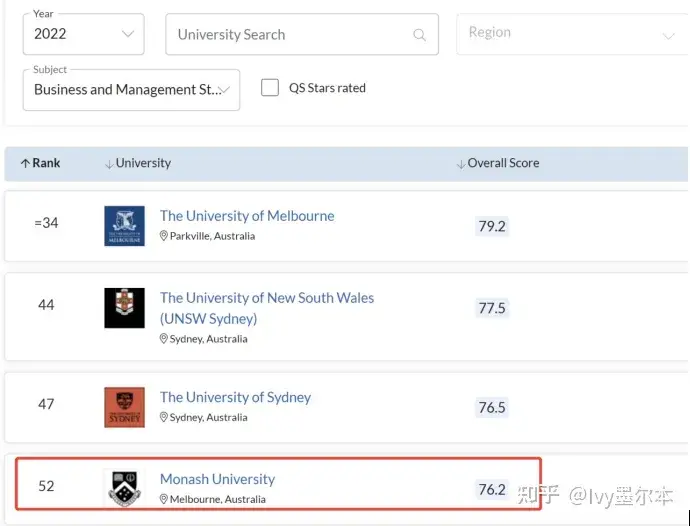Open the Region dropdown
Screen dimensions: 690x526
(x=573, y=34)
